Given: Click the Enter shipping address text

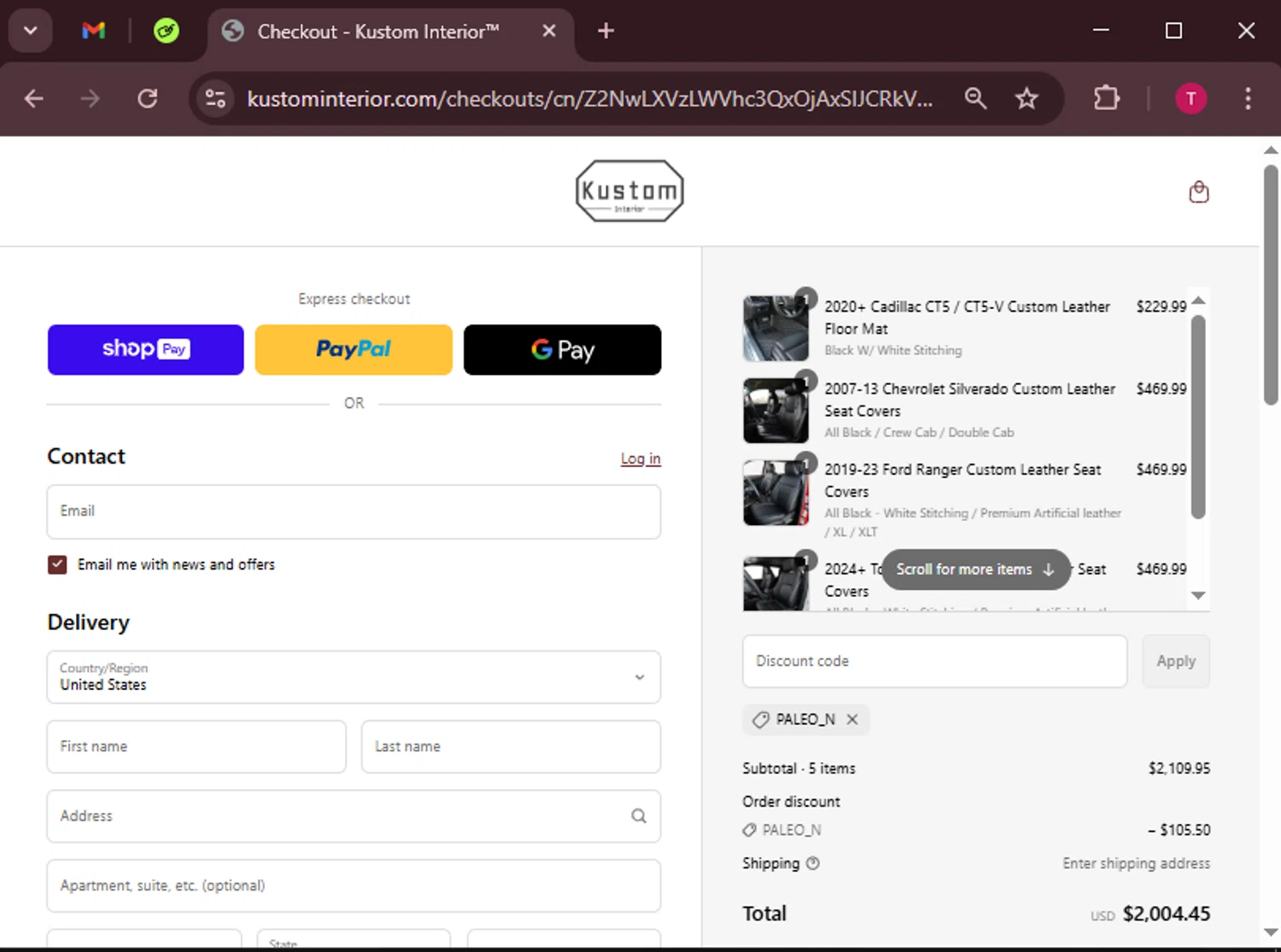Looking at the screenshot, I should [1136, 863].
